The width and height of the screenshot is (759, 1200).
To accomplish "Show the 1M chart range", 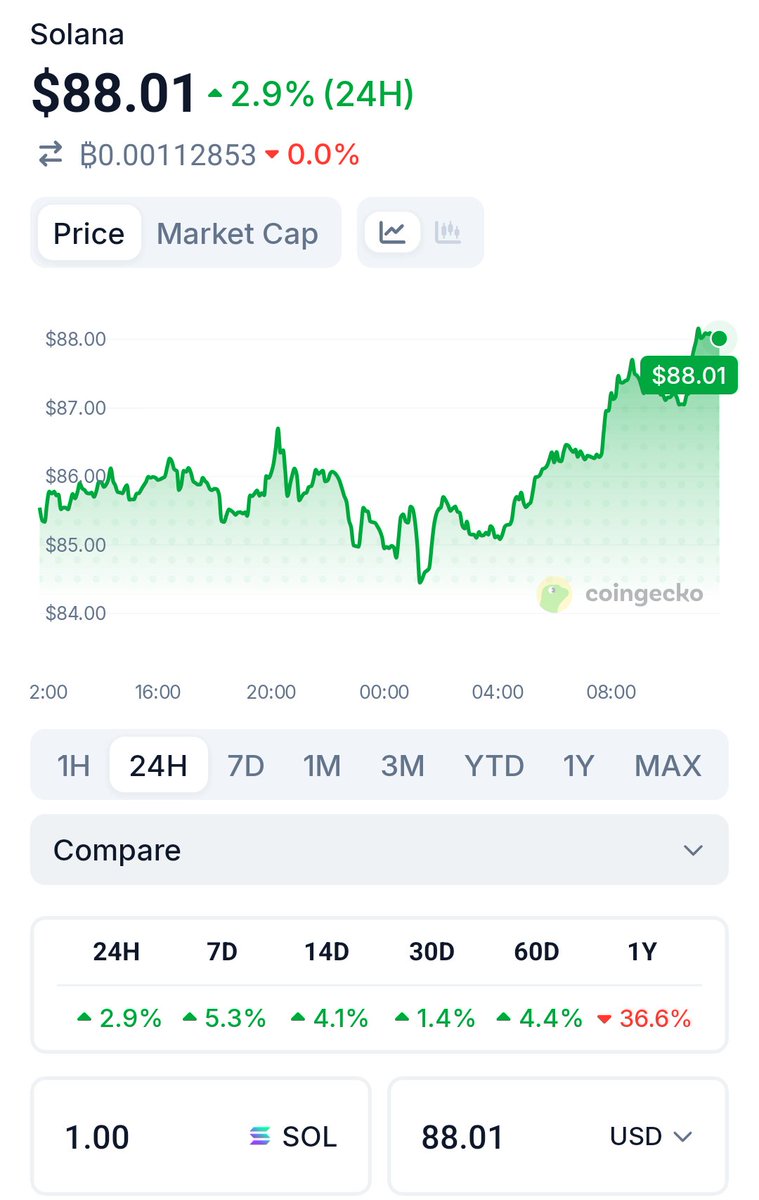I will pos(322,766).
